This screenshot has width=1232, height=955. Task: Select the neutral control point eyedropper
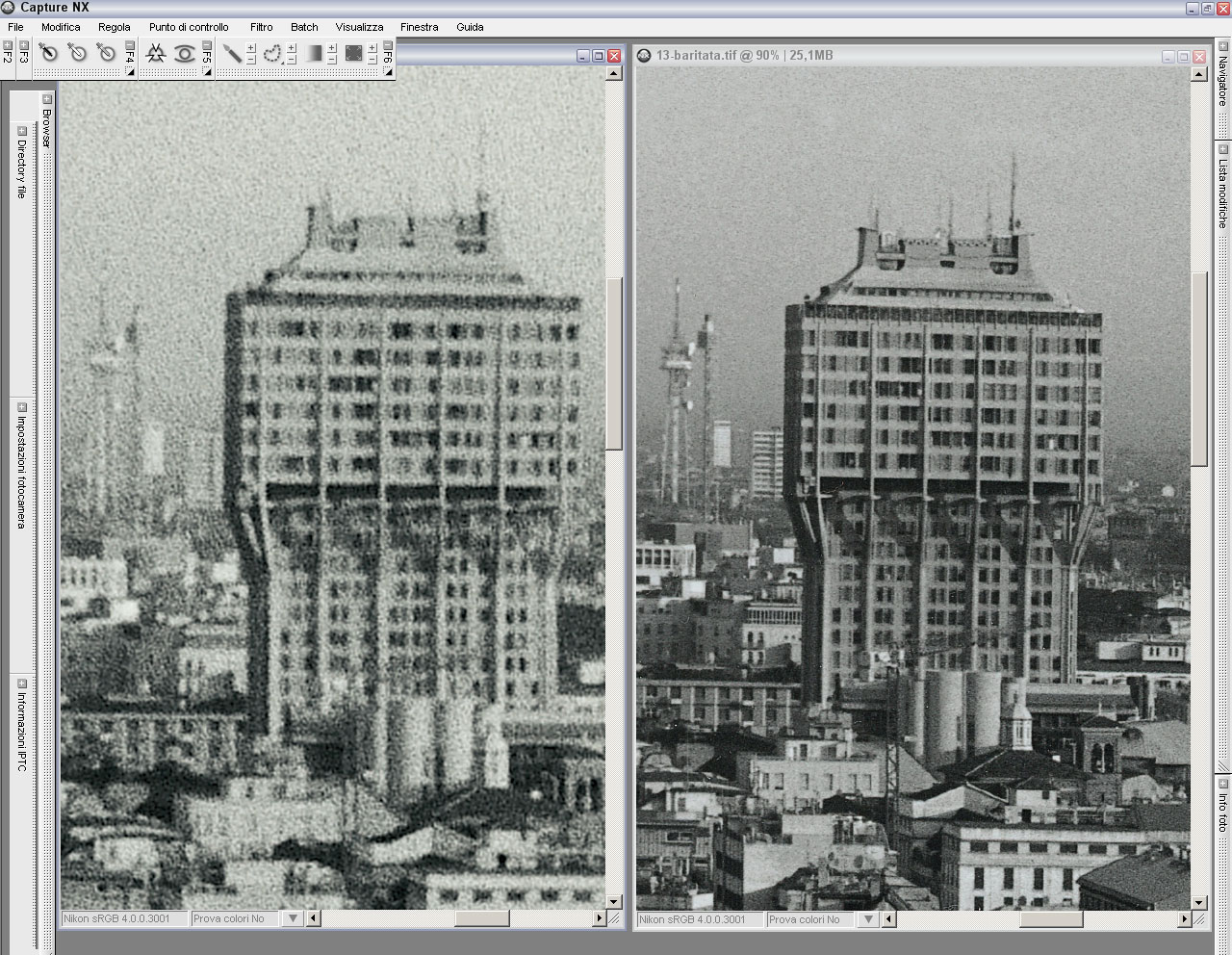pos(106,54)
